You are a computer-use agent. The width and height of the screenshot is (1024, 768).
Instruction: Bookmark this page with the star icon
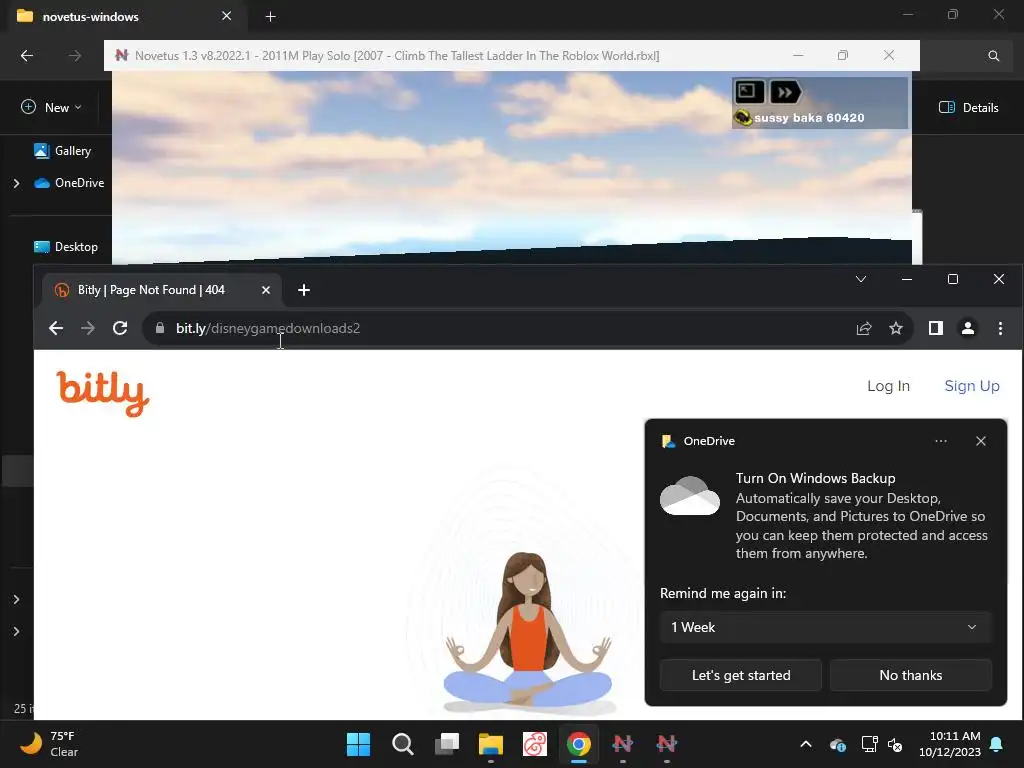pos(896,328)
